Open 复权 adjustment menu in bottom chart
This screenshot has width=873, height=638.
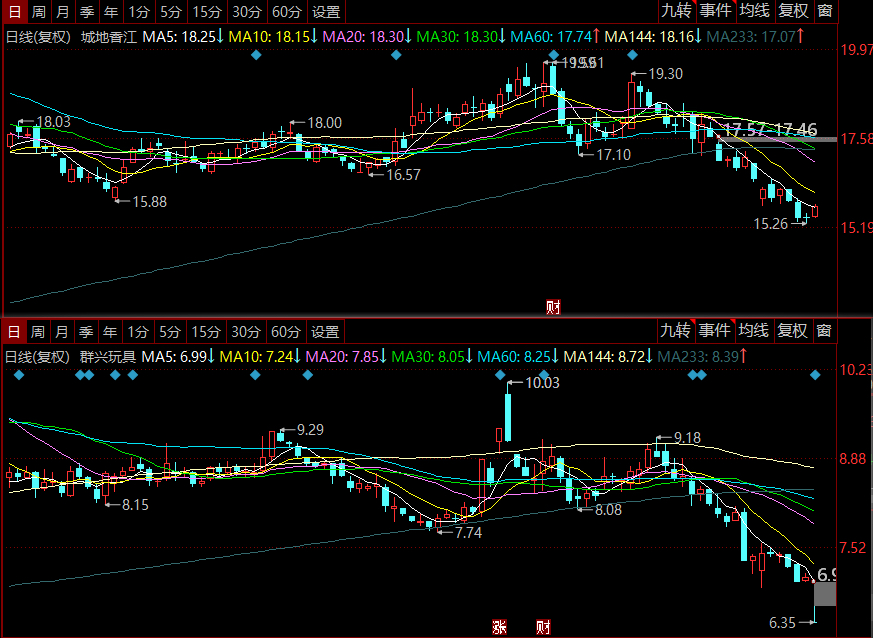click(792, 331)
